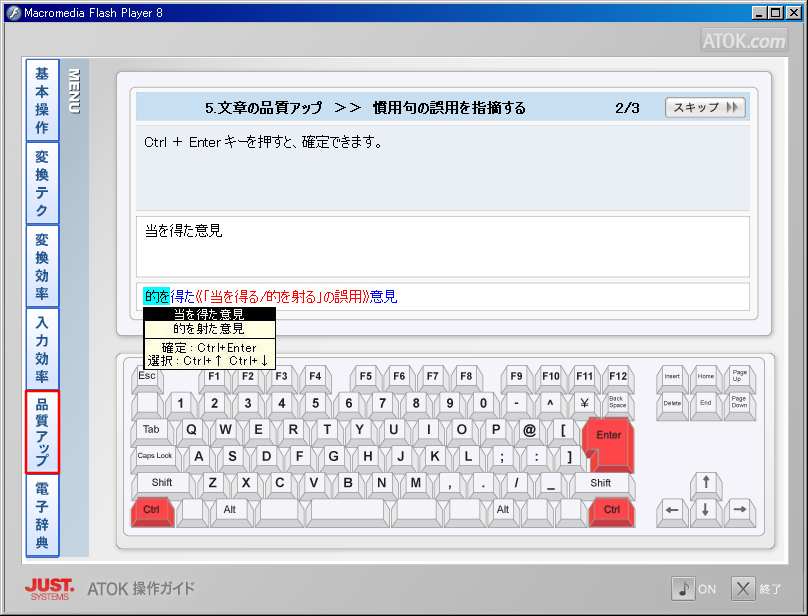The width and height of the screenshot is (808, 616).
Task: Open the 基本操作 menu tab
Action: coord(42,100)
